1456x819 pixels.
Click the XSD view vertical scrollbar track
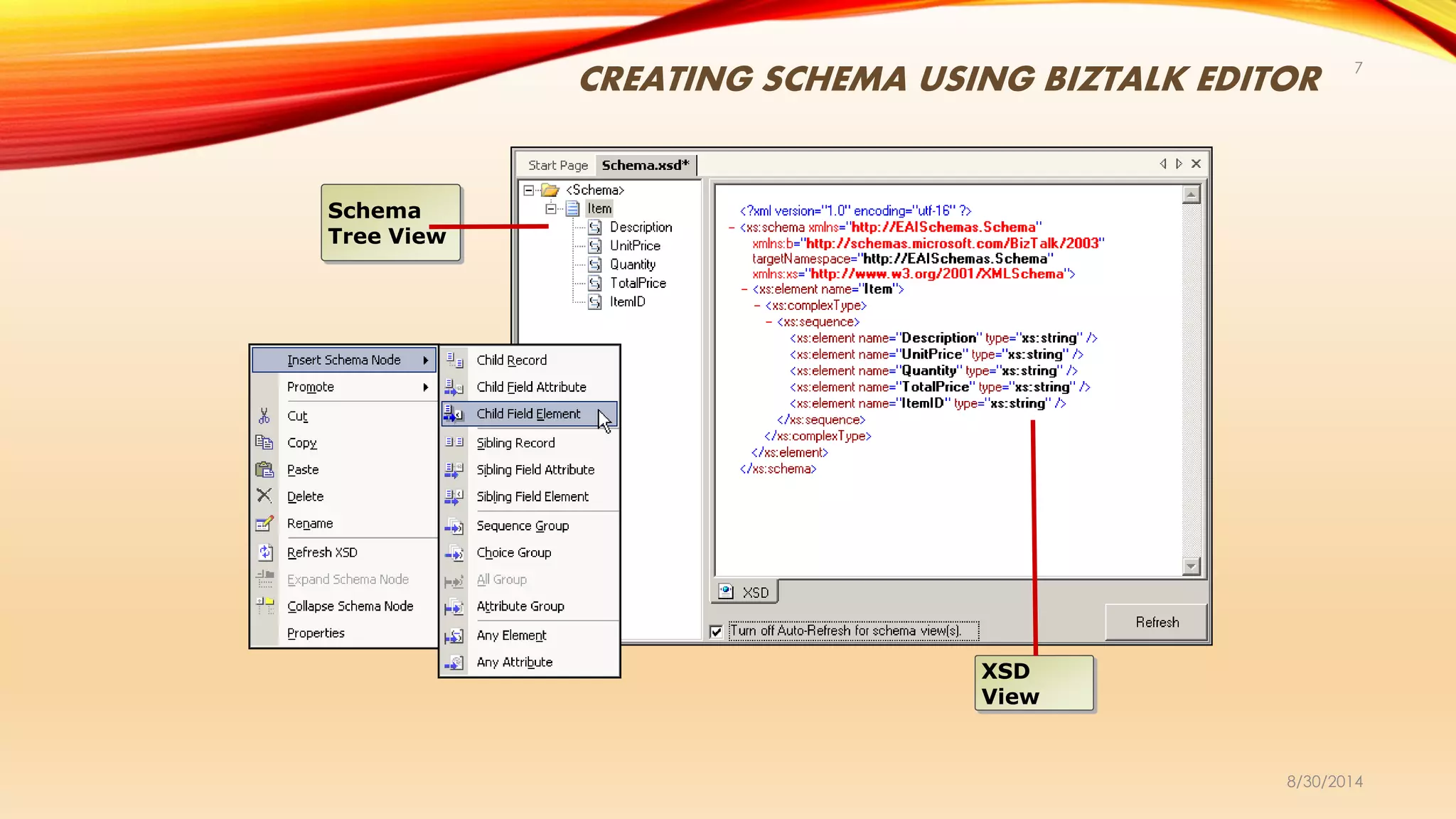click(1192, 380)
